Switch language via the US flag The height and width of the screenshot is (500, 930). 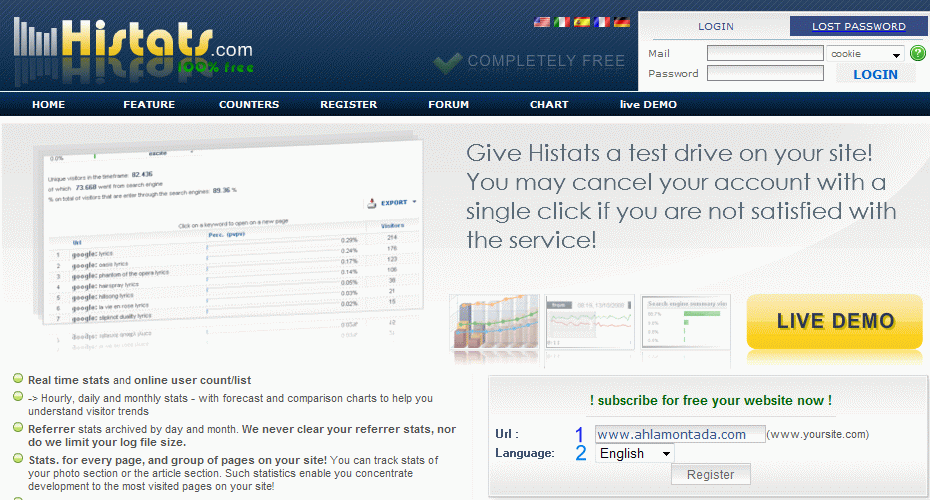542,23
